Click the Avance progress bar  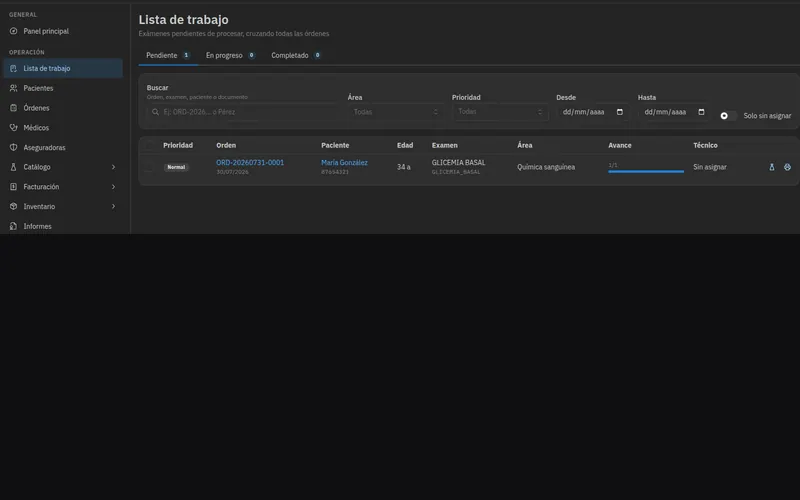click(x=646, y=171)
